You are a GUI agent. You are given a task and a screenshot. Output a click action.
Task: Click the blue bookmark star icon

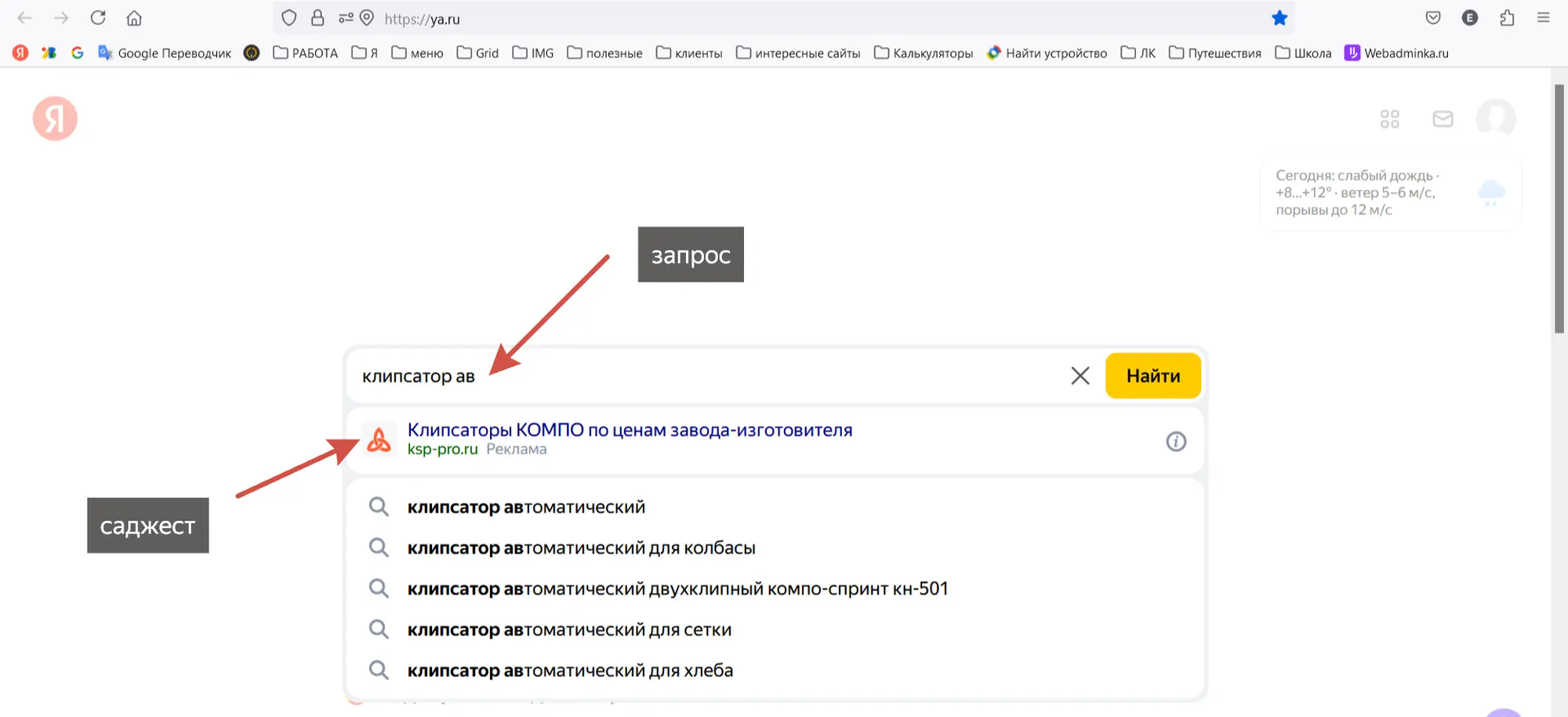click(1279, 18)
